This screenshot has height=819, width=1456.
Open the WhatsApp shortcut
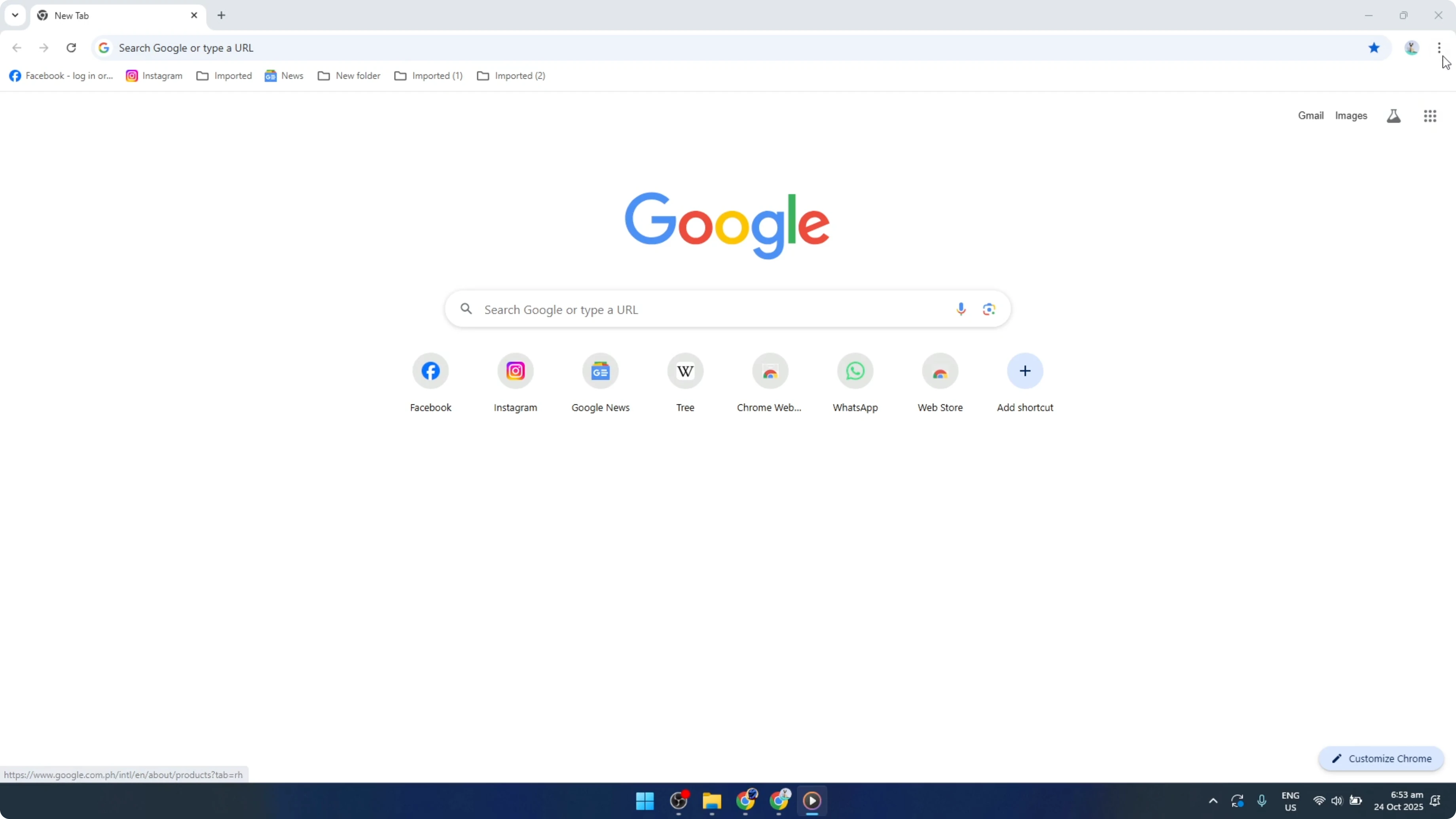pyautogui.click(x=855, y=371)
